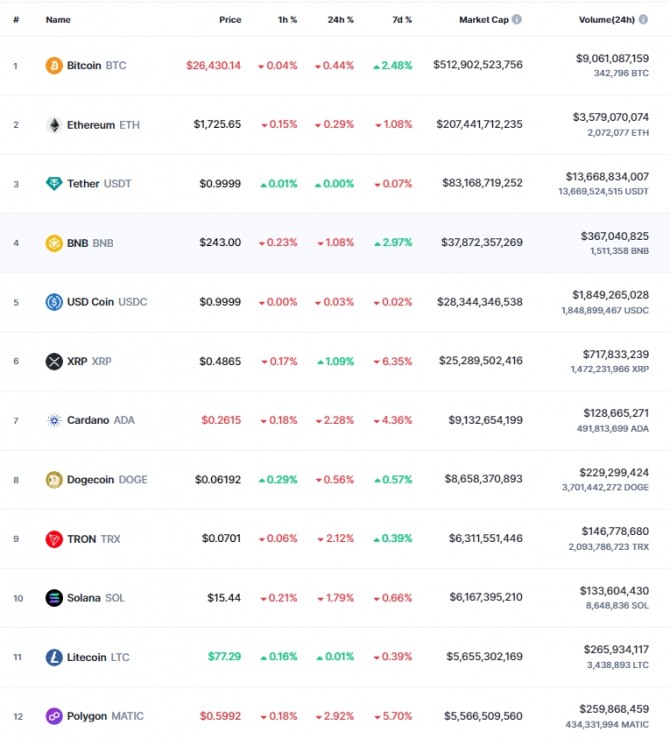Screen dimensions: 670x739
Task: Click Ethereum 24h volume $3,579,070,074
Action: tap(611, 117)
